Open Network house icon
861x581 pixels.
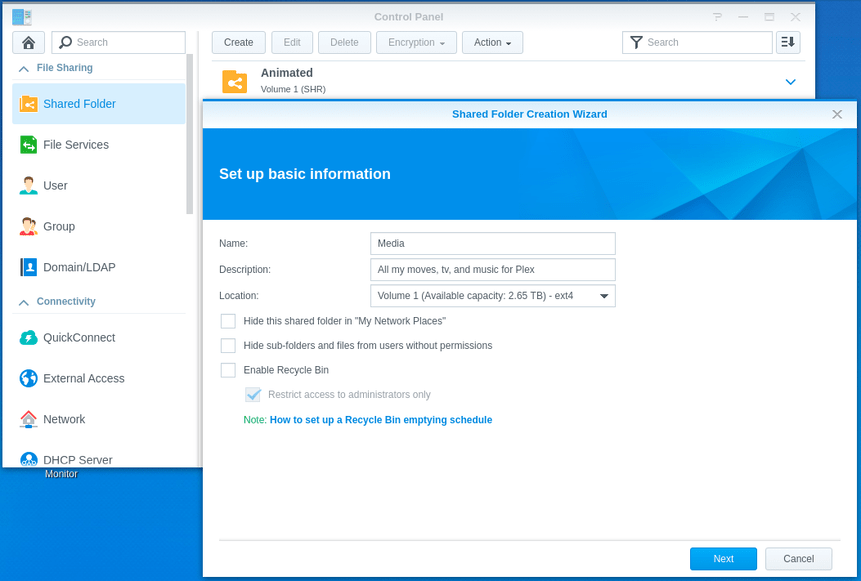29,419
